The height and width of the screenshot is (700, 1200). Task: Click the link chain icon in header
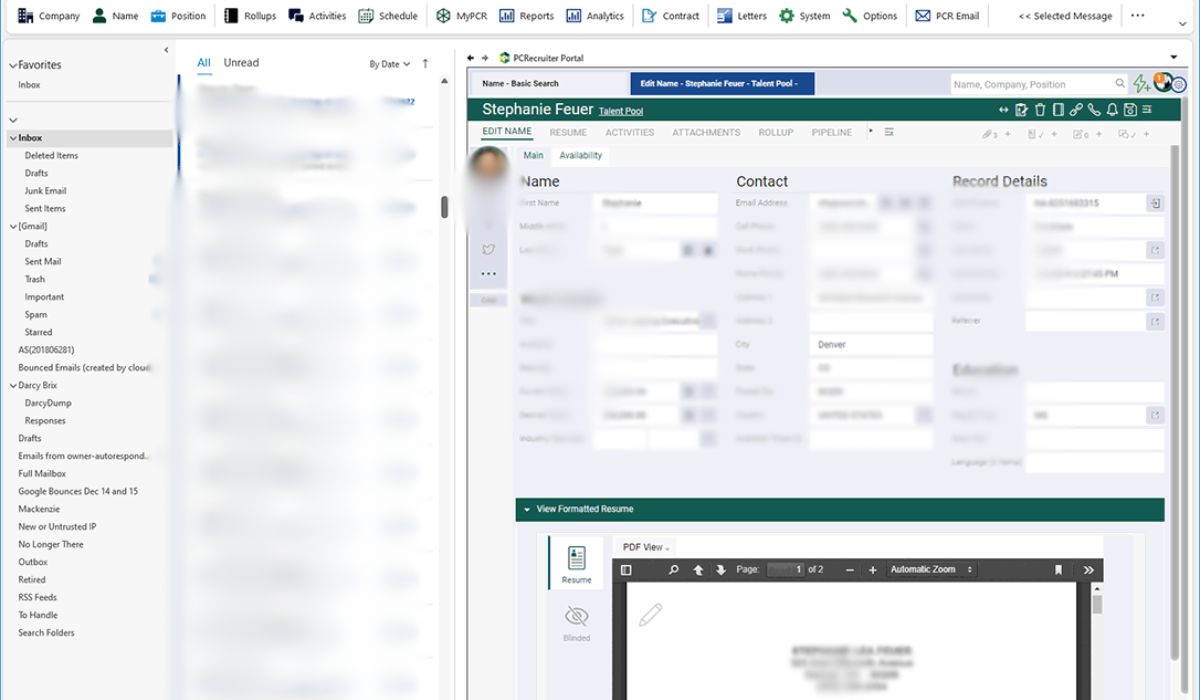tap(1076, 110)
